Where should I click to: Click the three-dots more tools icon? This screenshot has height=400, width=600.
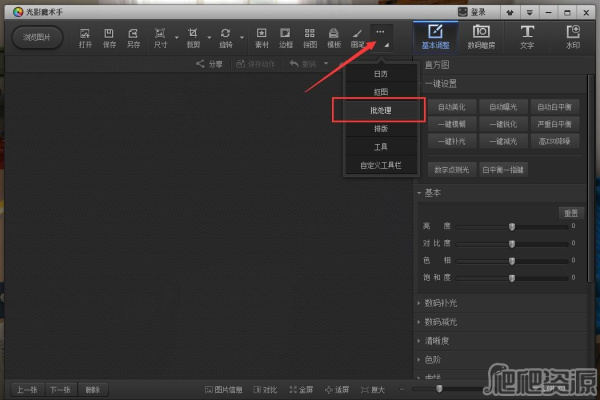pyautogui.click(x=379, y=33)
